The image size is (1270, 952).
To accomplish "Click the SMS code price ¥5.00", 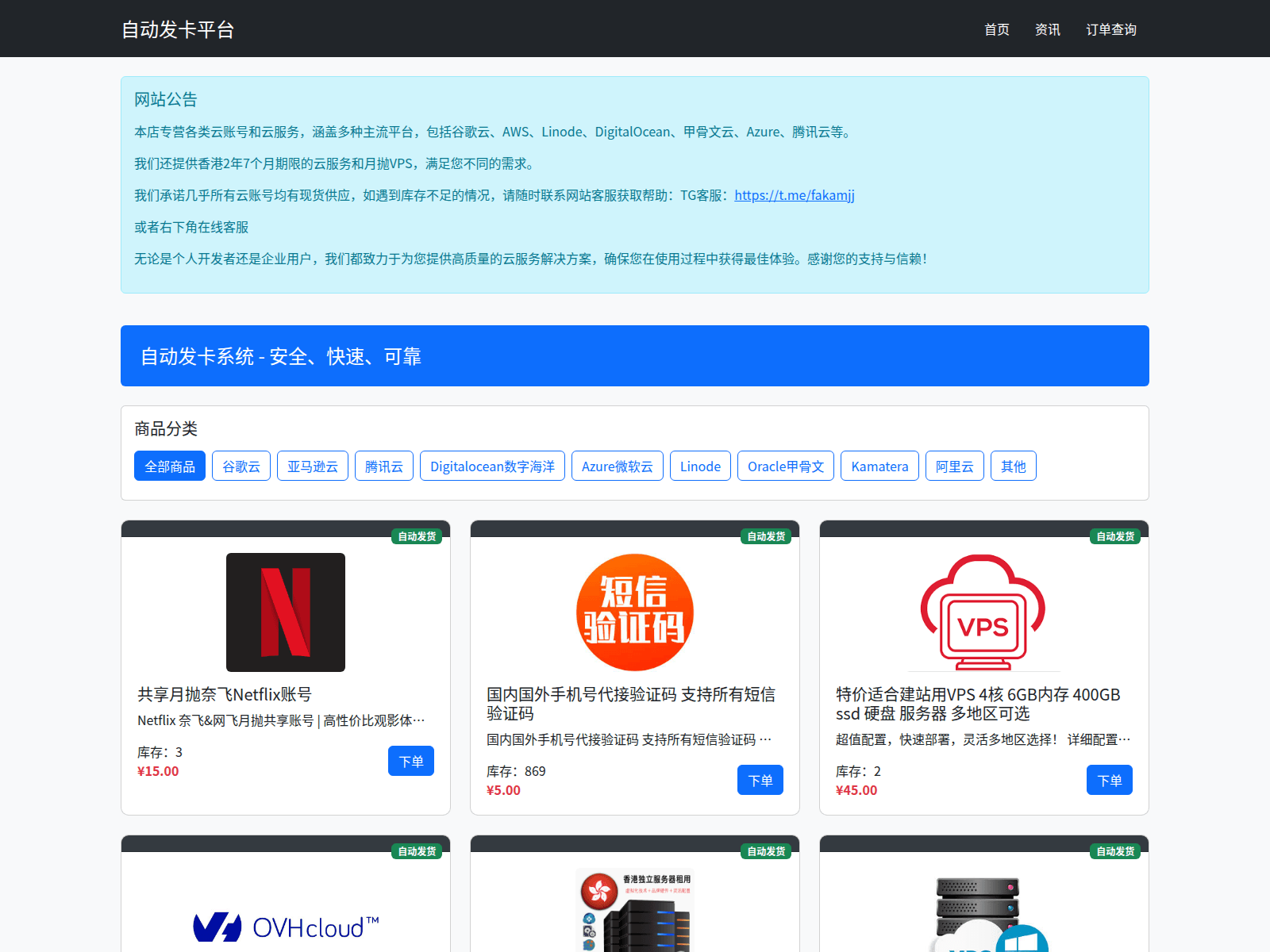I will point(503,790).
